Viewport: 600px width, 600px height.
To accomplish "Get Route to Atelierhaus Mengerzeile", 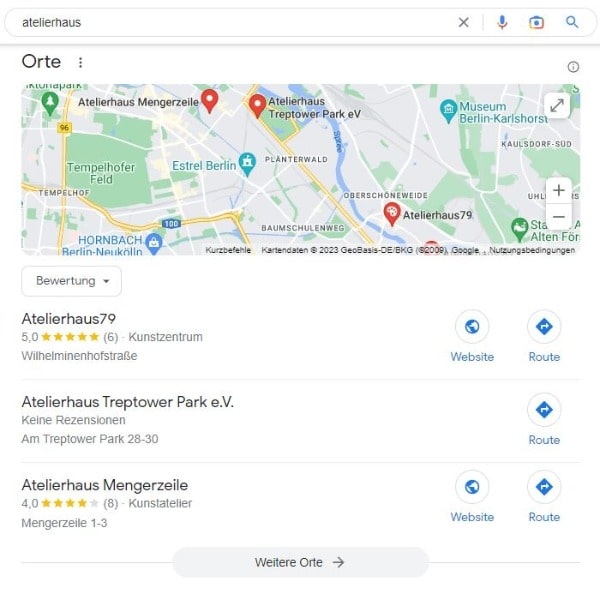I will tap(544, 497).
